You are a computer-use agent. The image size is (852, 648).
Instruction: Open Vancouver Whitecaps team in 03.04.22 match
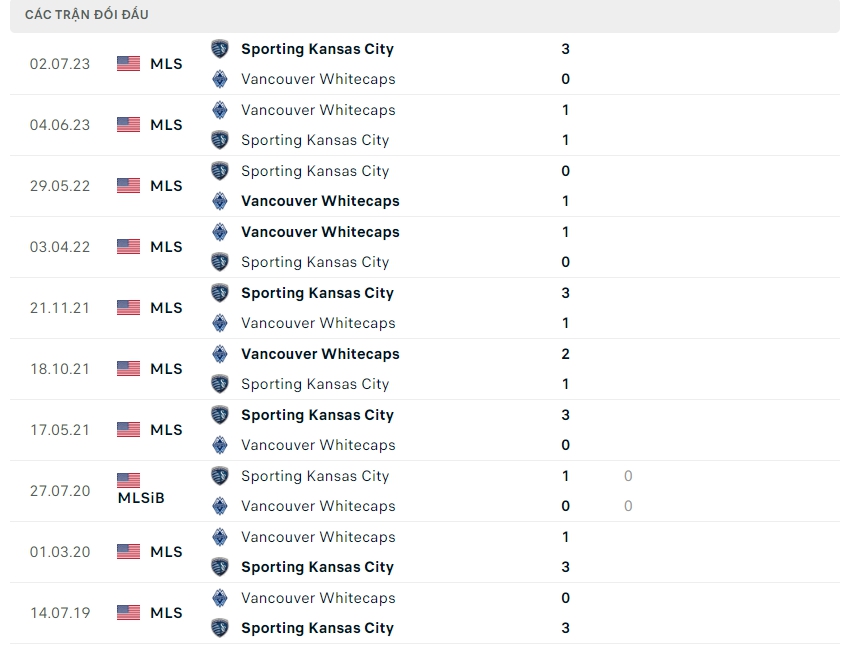click(320, 232)
